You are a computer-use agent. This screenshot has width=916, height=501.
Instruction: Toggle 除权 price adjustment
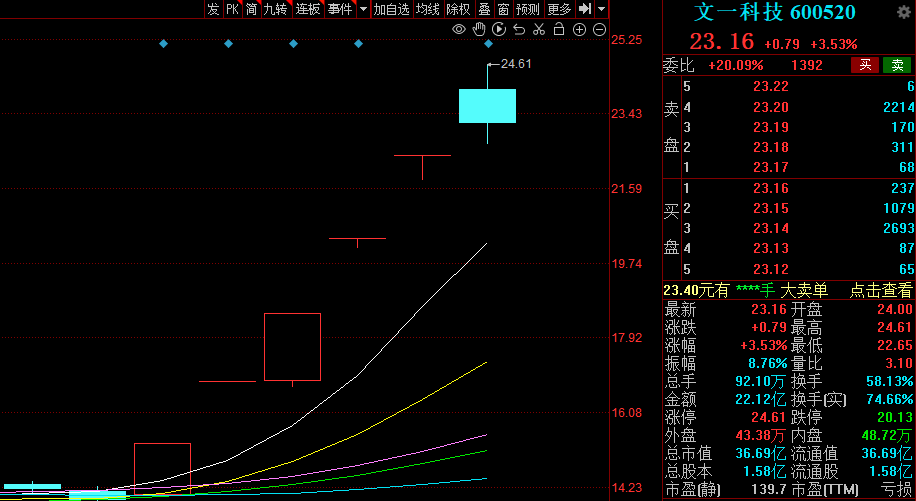coord(458,9)
